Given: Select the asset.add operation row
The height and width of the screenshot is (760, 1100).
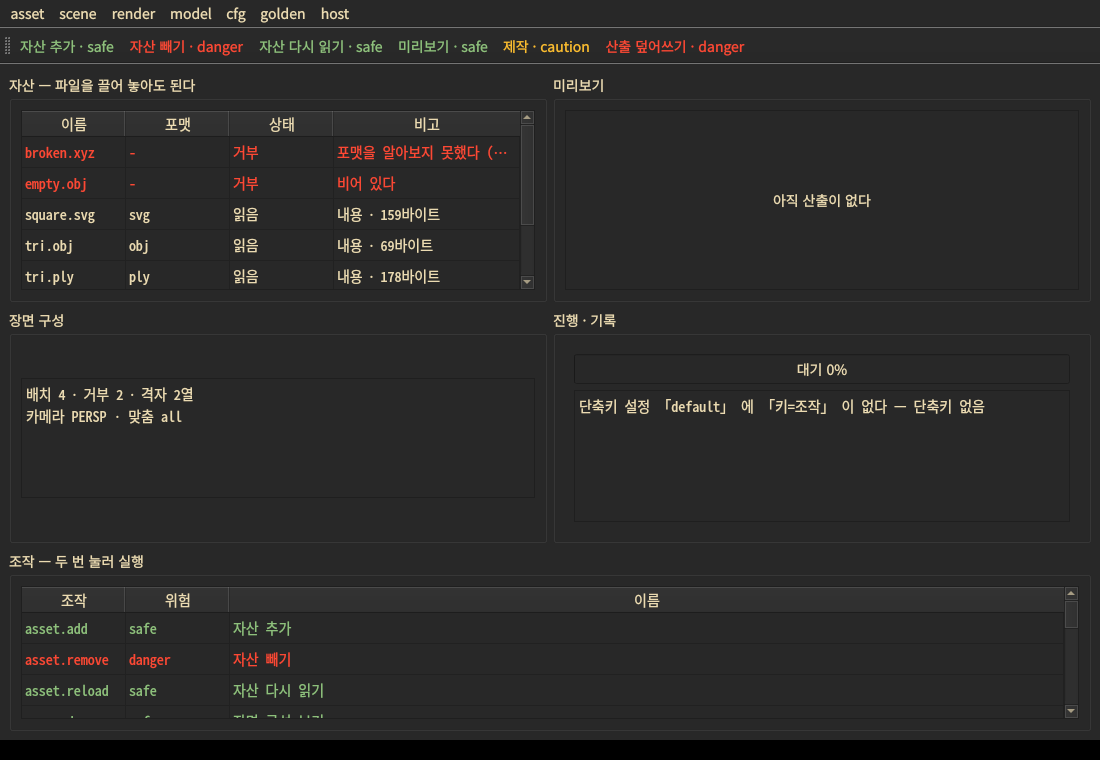Looking at the screenshot, I should [542, 628].
